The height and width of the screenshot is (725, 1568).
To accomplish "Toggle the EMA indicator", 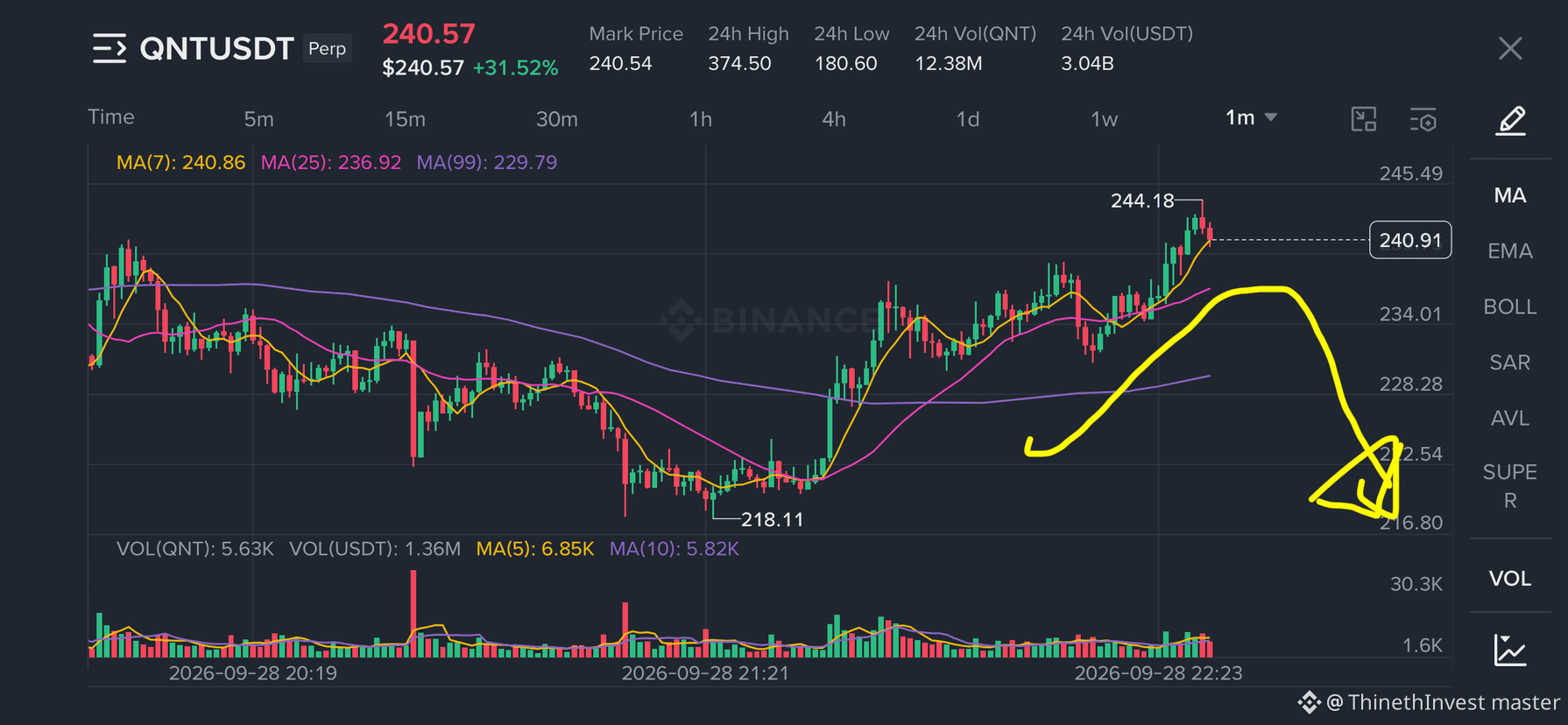I will pos(1510,251).
